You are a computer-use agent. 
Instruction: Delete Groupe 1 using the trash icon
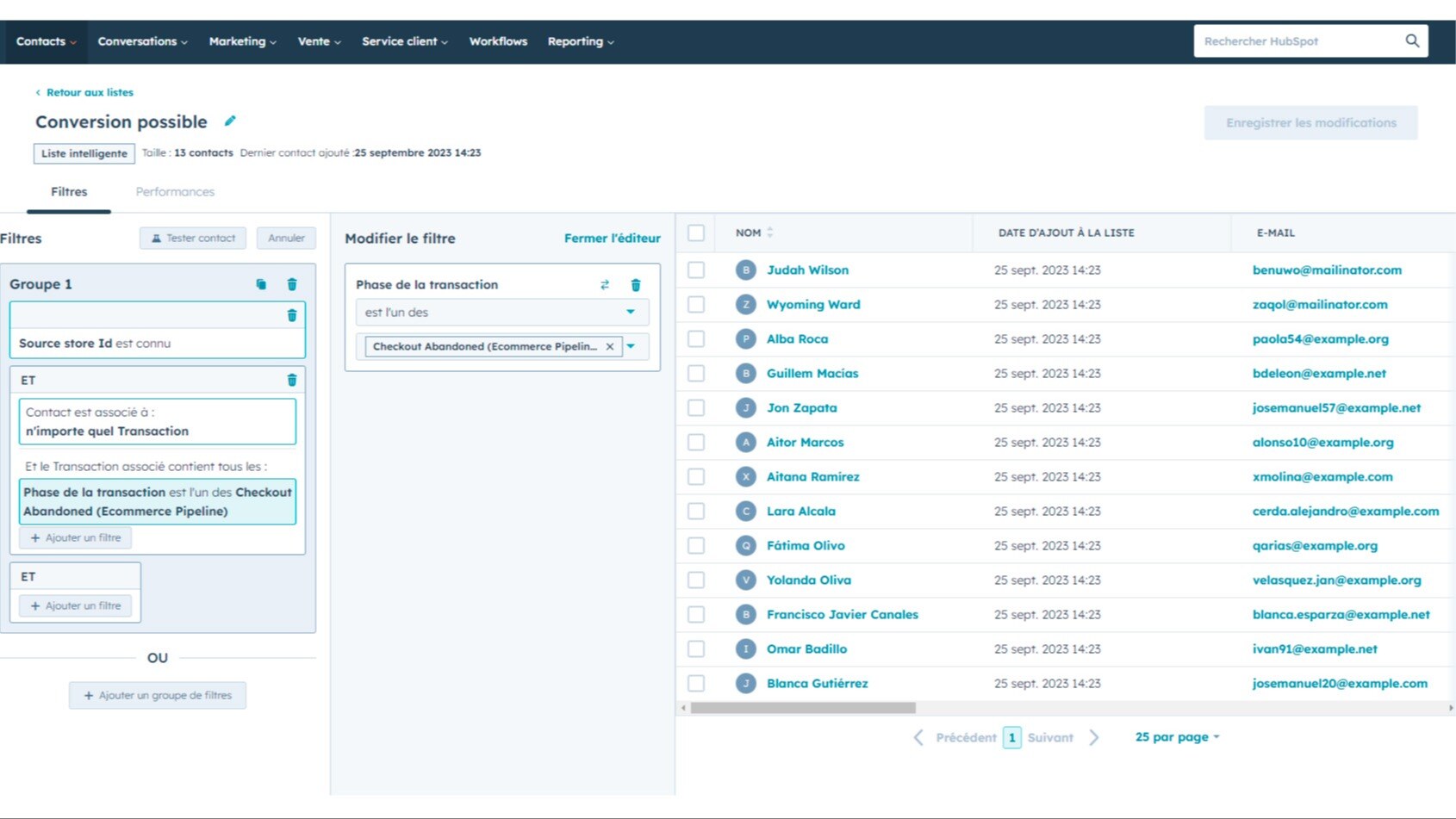[x=292, y=283]
